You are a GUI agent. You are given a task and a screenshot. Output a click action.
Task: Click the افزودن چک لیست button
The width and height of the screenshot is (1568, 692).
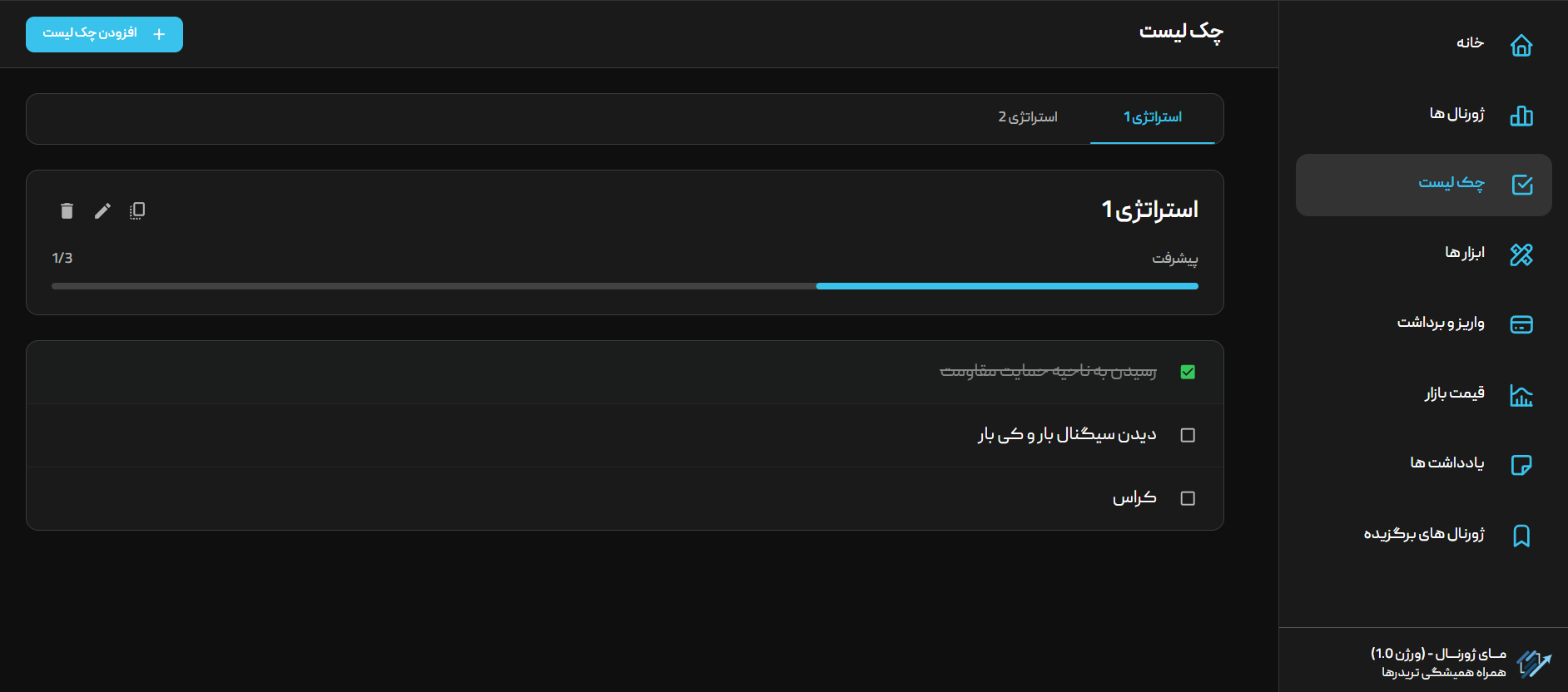[104, 34]
